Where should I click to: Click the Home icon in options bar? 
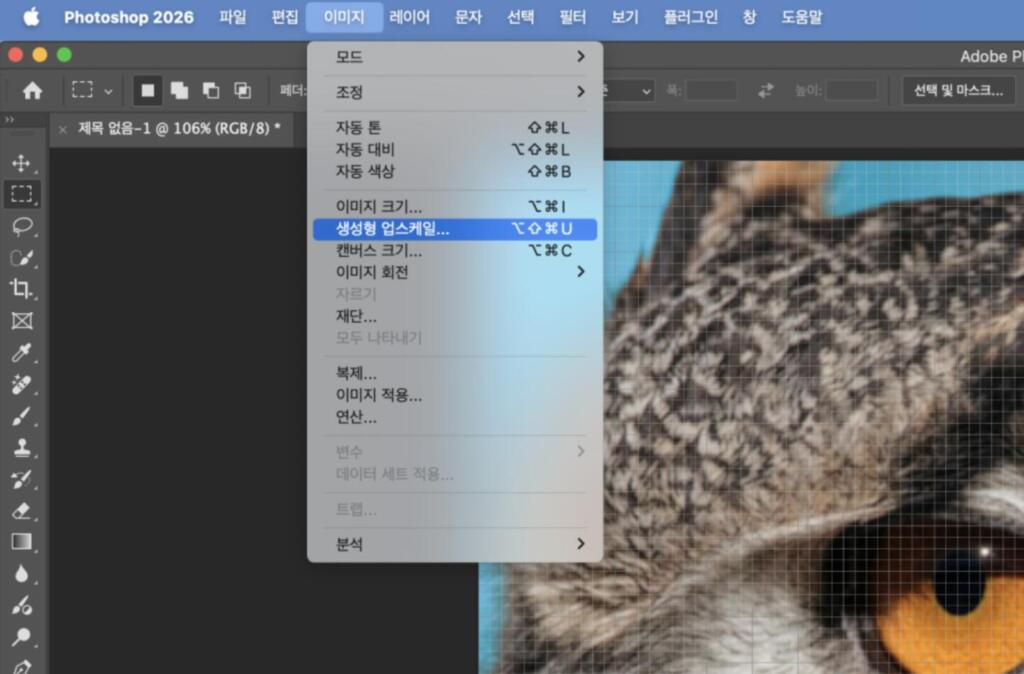click(x=32, y=91)
